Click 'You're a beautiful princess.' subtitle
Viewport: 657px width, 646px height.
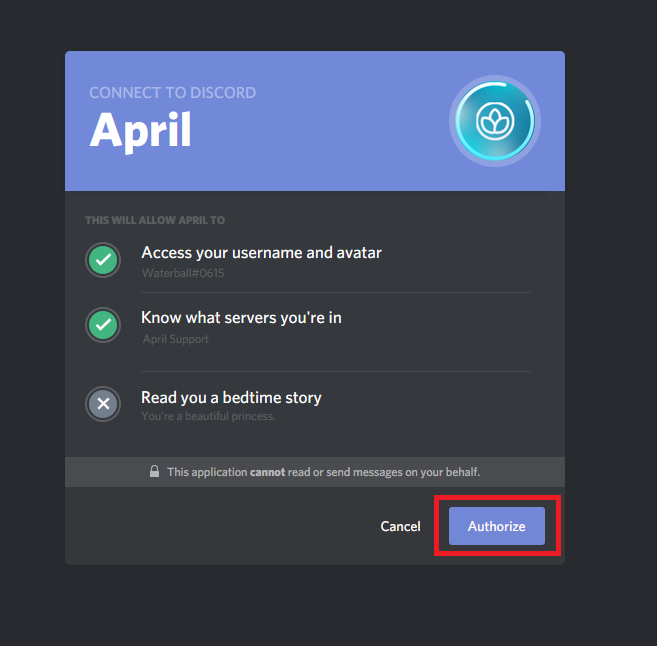(x=208, y=416)
